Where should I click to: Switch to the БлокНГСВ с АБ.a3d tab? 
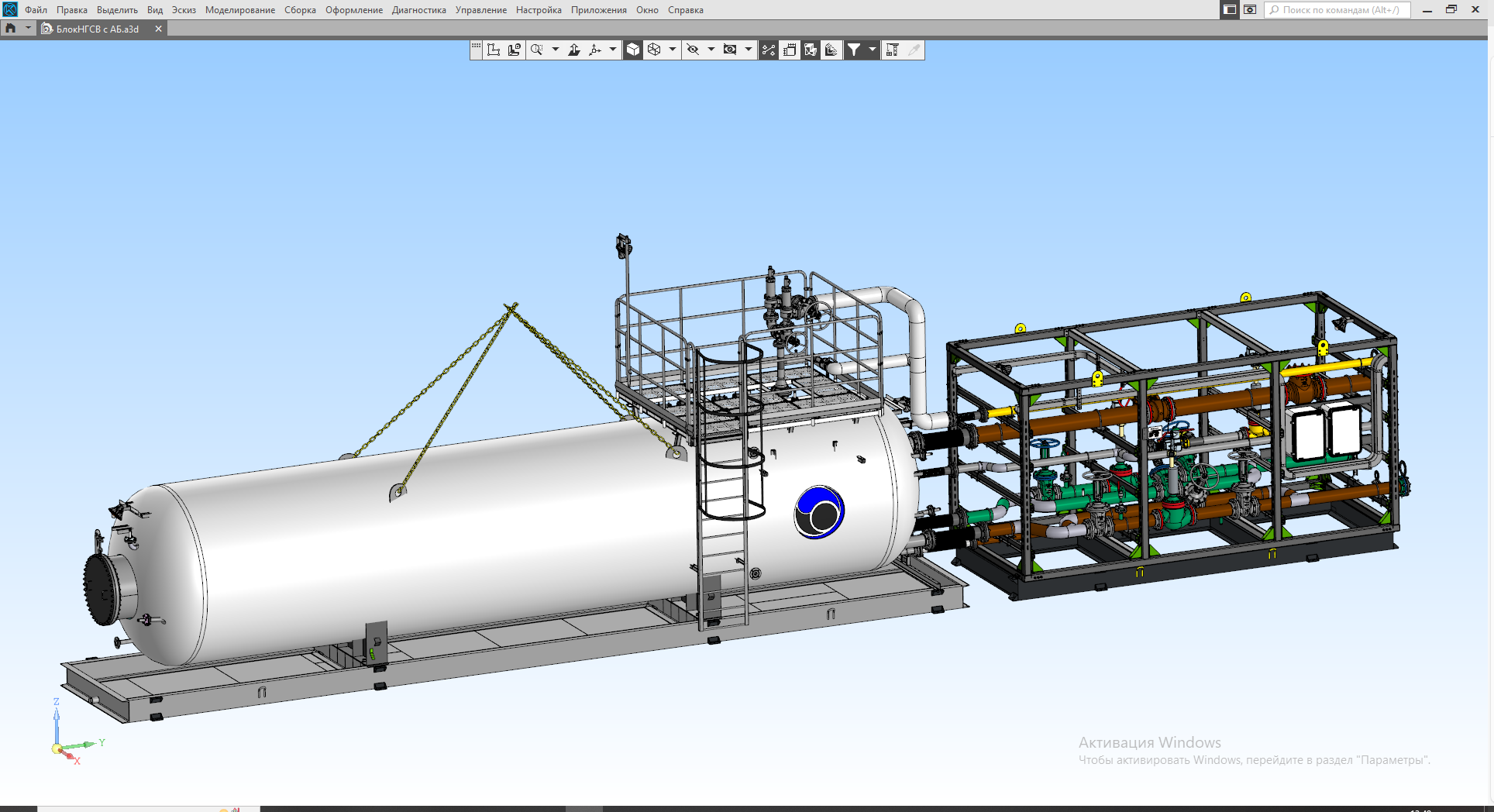[x=97, y=29]
